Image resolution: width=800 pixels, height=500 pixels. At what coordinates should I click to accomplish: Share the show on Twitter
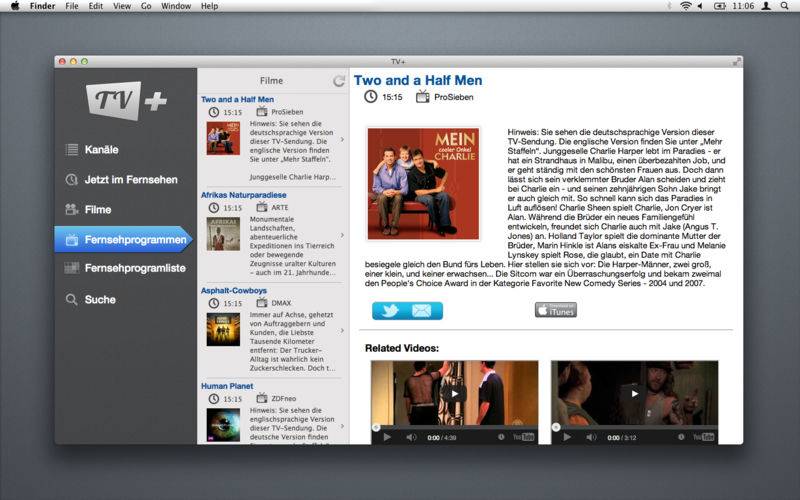[x=390, y=311]
